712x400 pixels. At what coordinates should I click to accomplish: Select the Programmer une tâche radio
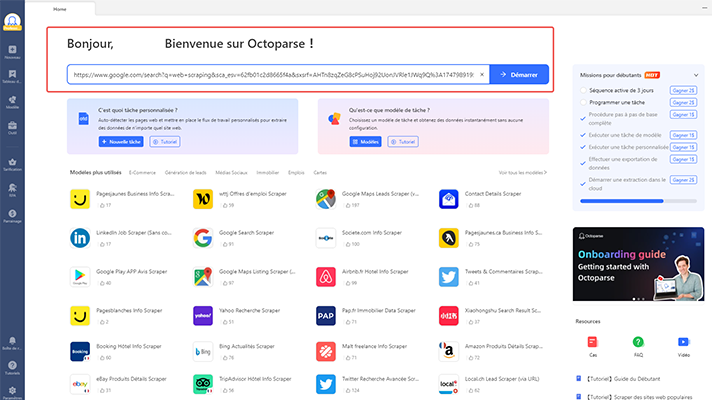[583, 103]
